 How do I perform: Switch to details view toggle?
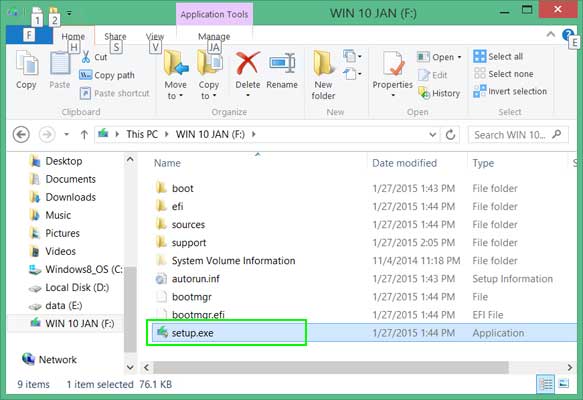pyautogui.click(x=545, y=384)
